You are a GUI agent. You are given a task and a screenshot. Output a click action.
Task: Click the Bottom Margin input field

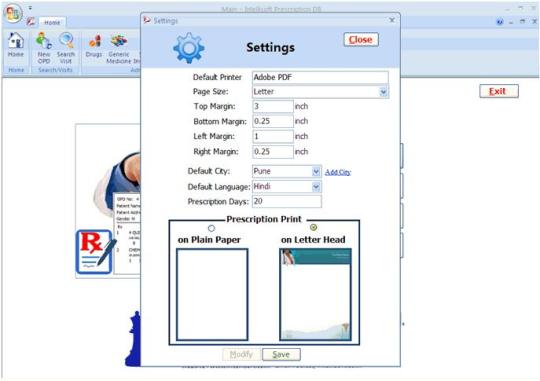tap(273, 121)
